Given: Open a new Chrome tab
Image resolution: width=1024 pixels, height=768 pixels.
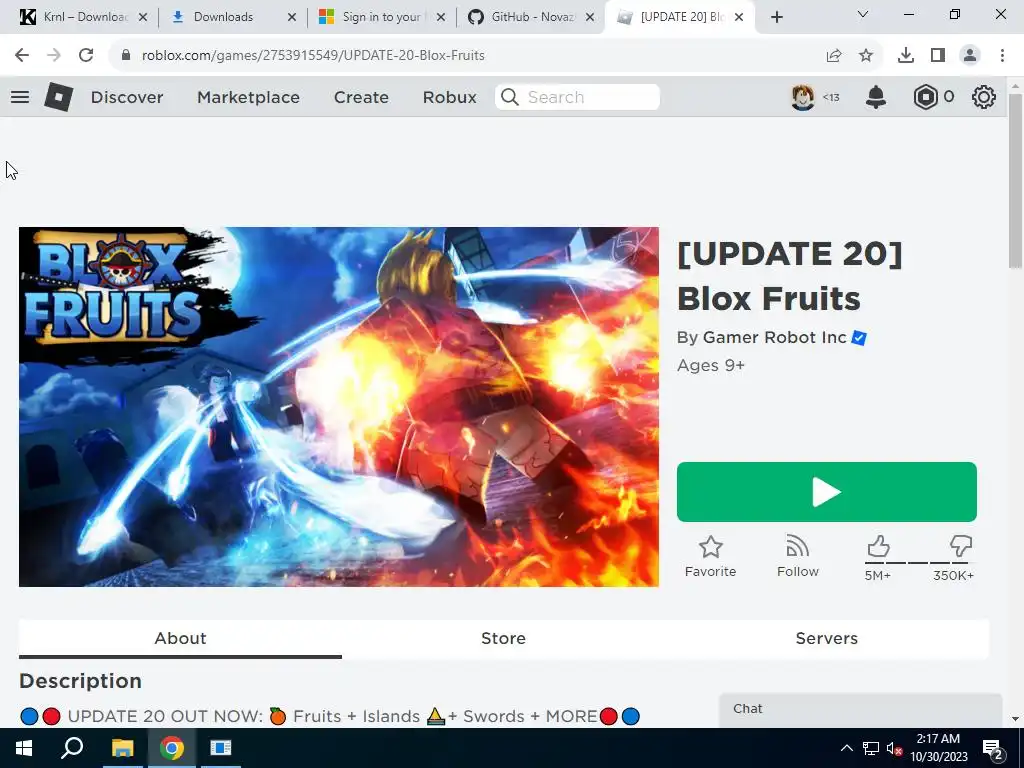Looking at the screenshot, I should click(776, 17).
